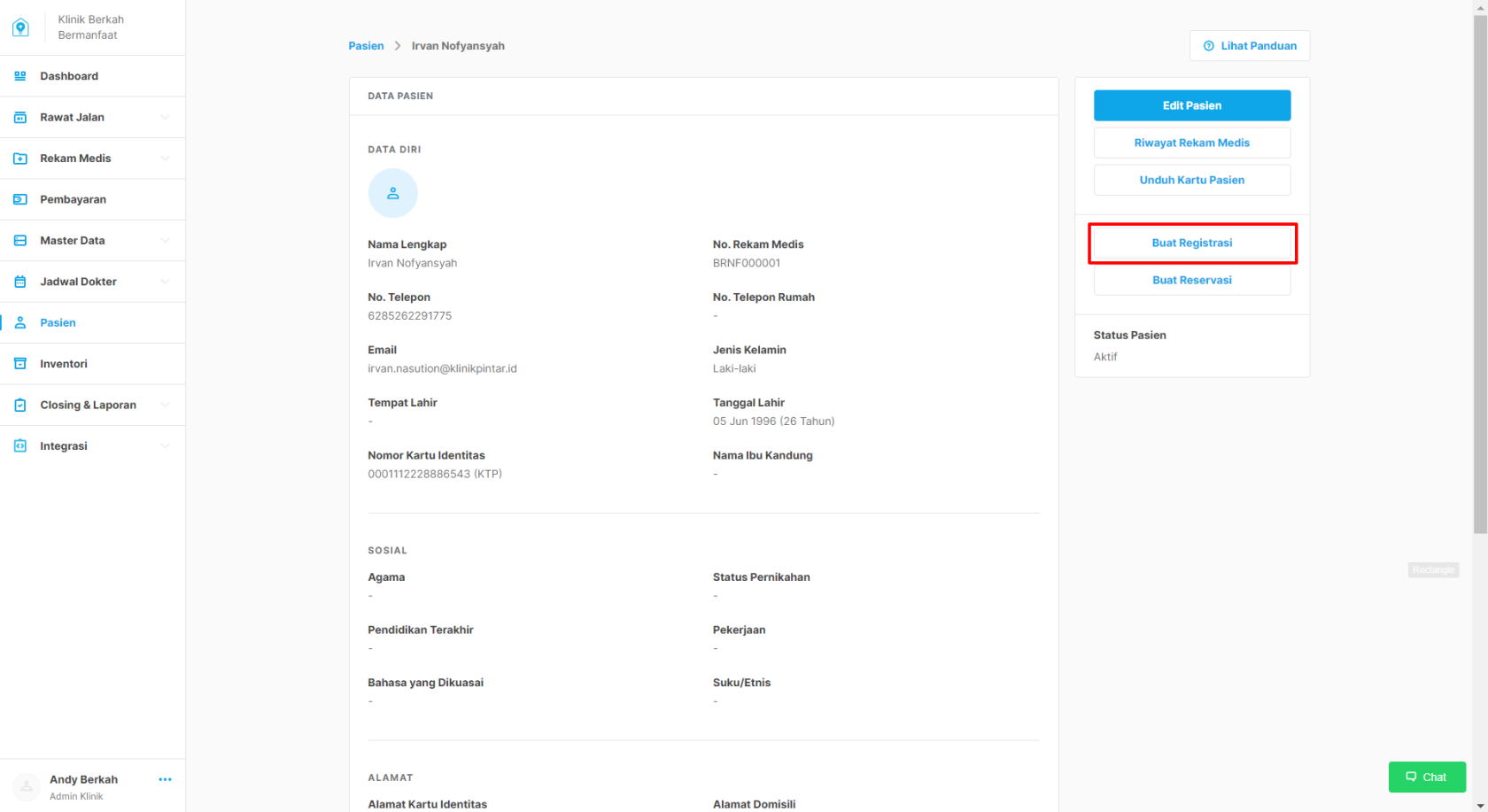Expand the Master Data chevron
The width and height of the screenshot is (1488, 812).
pos(165,241)
